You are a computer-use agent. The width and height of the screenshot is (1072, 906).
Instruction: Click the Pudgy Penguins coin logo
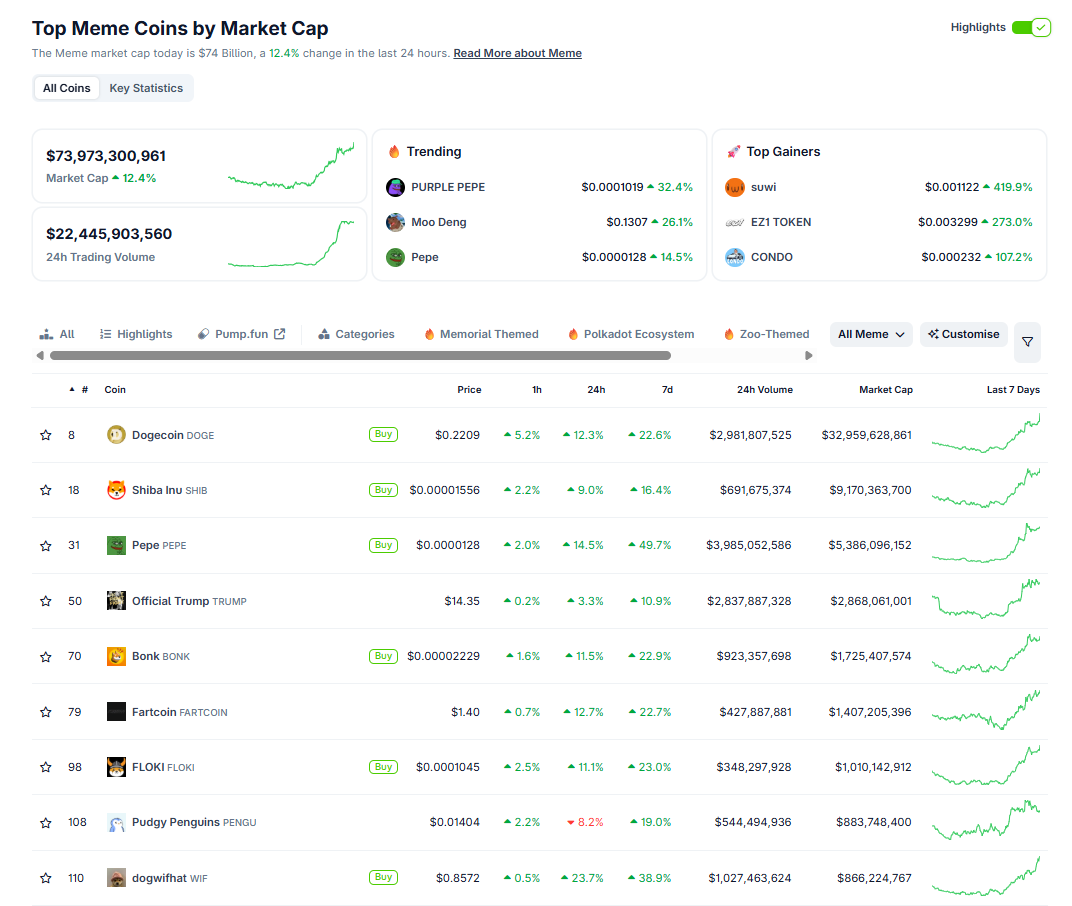[x=116, y=823]
